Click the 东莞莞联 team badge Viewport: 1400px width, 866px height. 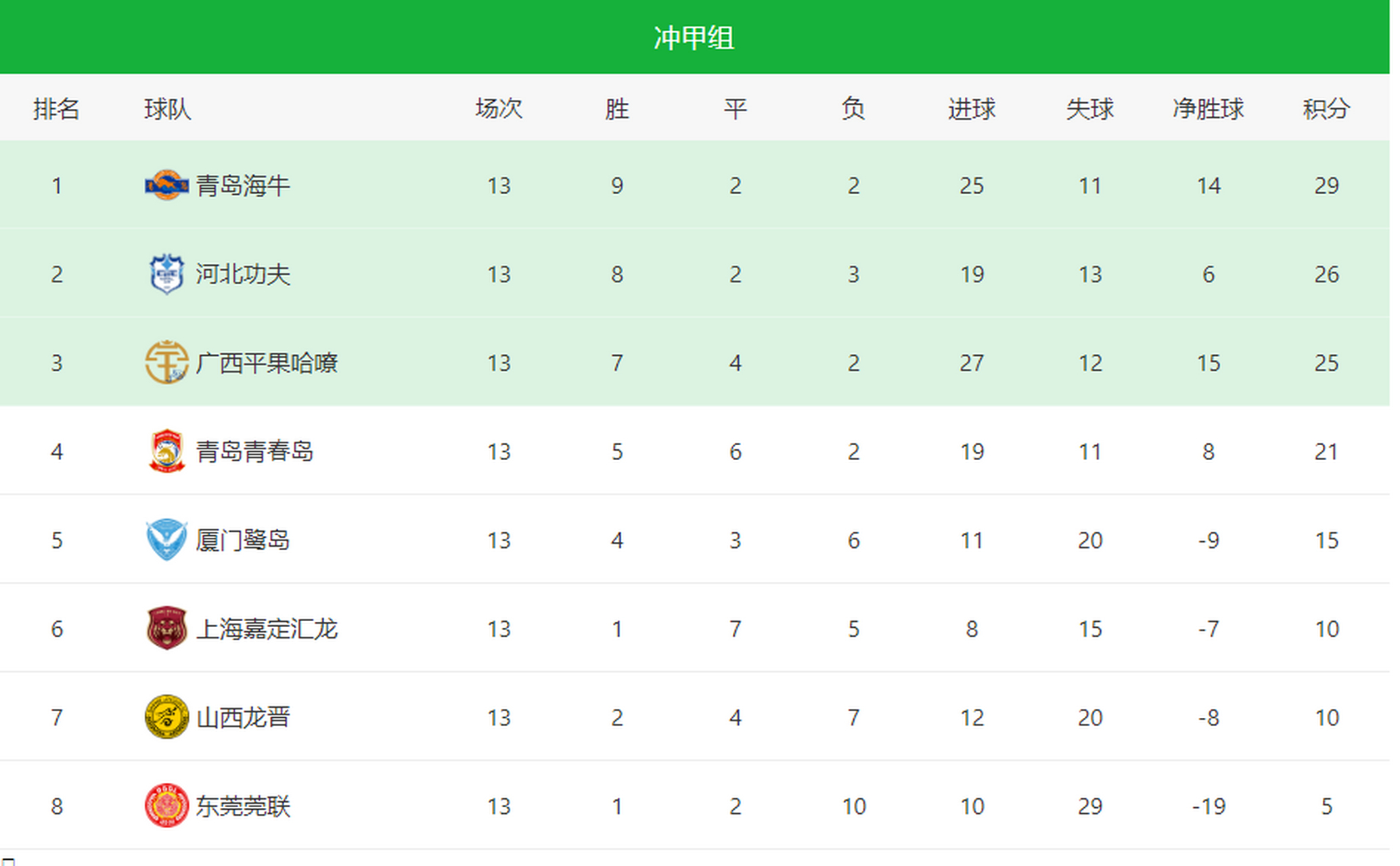pos(166,806)
